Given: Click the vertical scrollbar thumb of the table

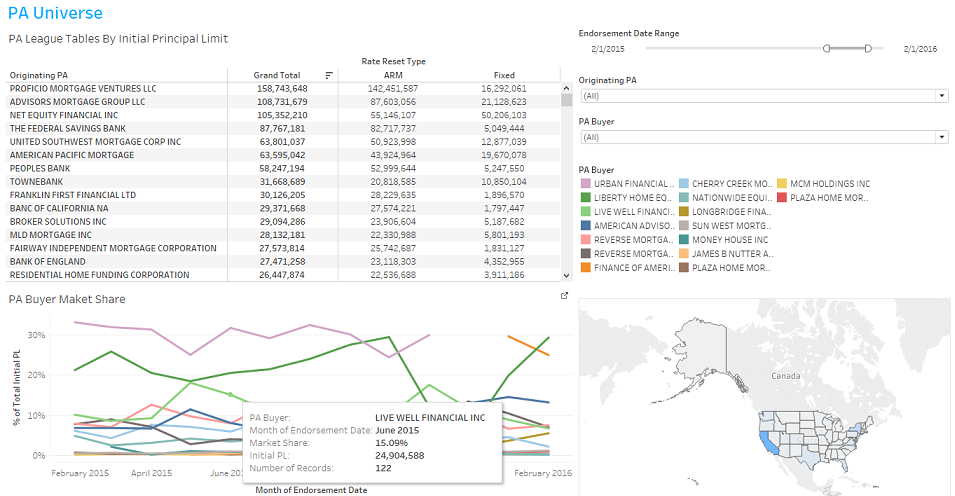Looking at the screenshot, I should click(566, 101).
